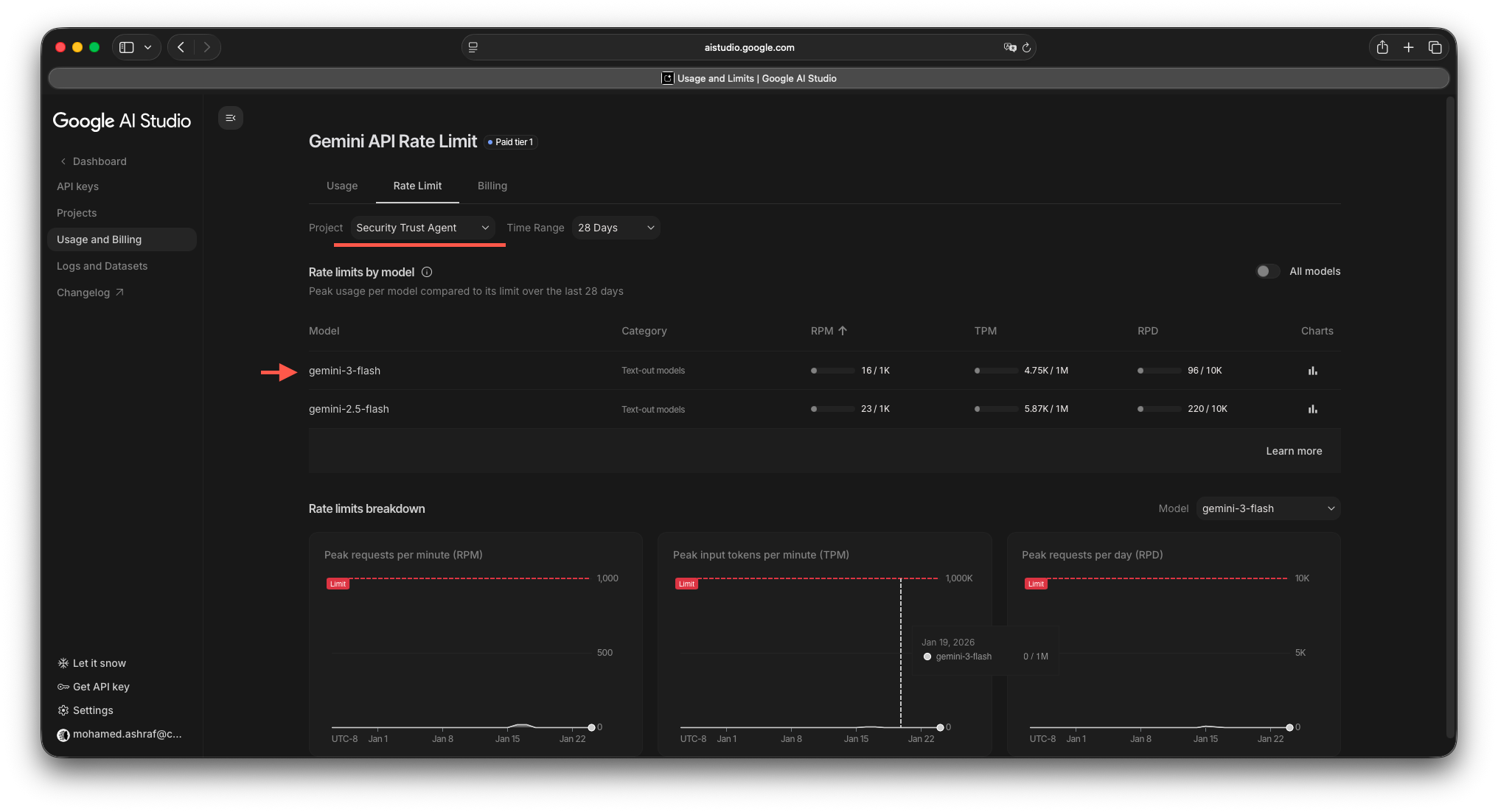1498x812 pixels.
Task: Open the 28 Days time range dropdown
Action: (x=616, y=228)
